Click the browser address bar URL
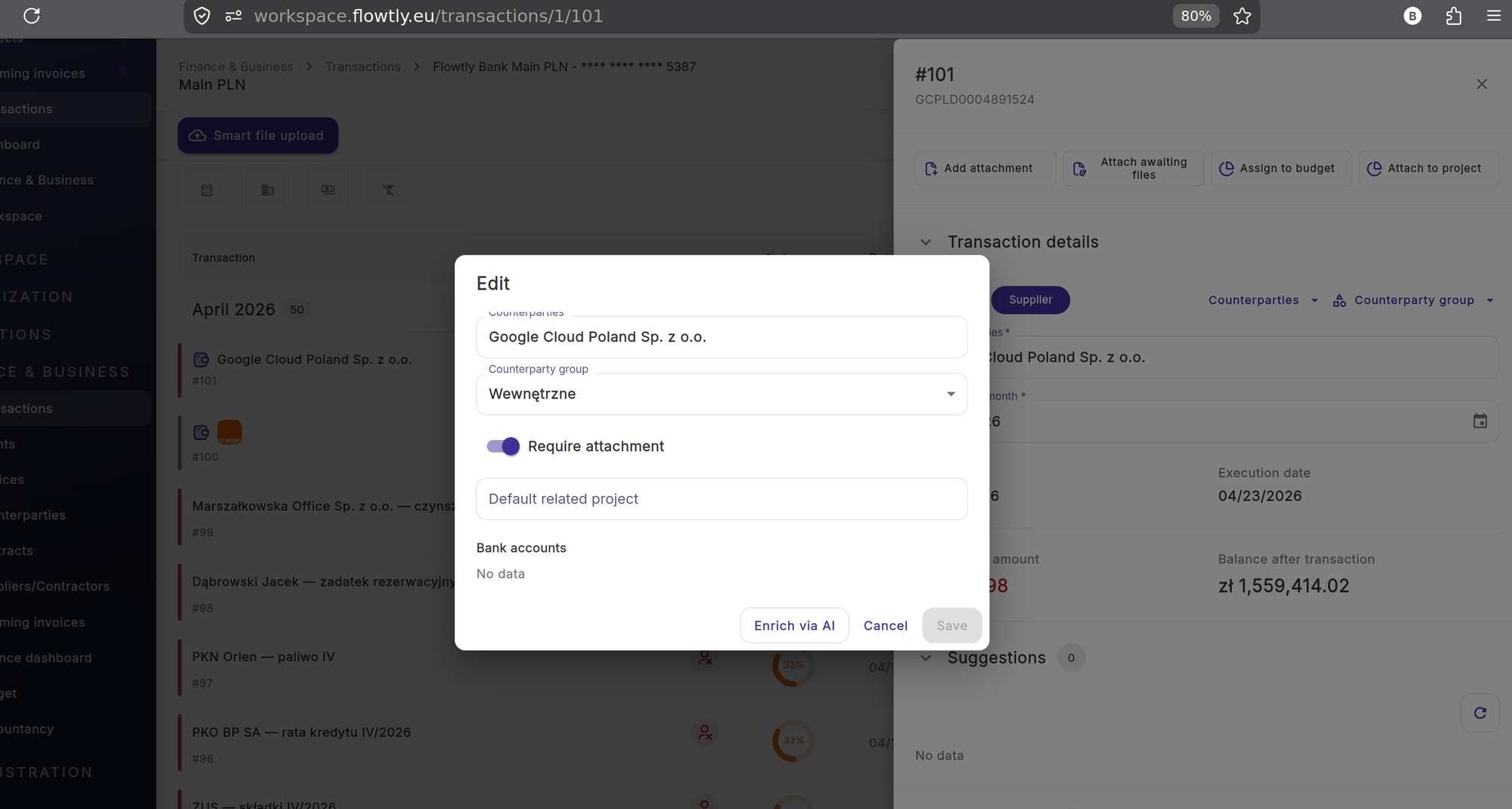Image resolution: width=1512 pixels, height=809 pixels. coord(428,16)
